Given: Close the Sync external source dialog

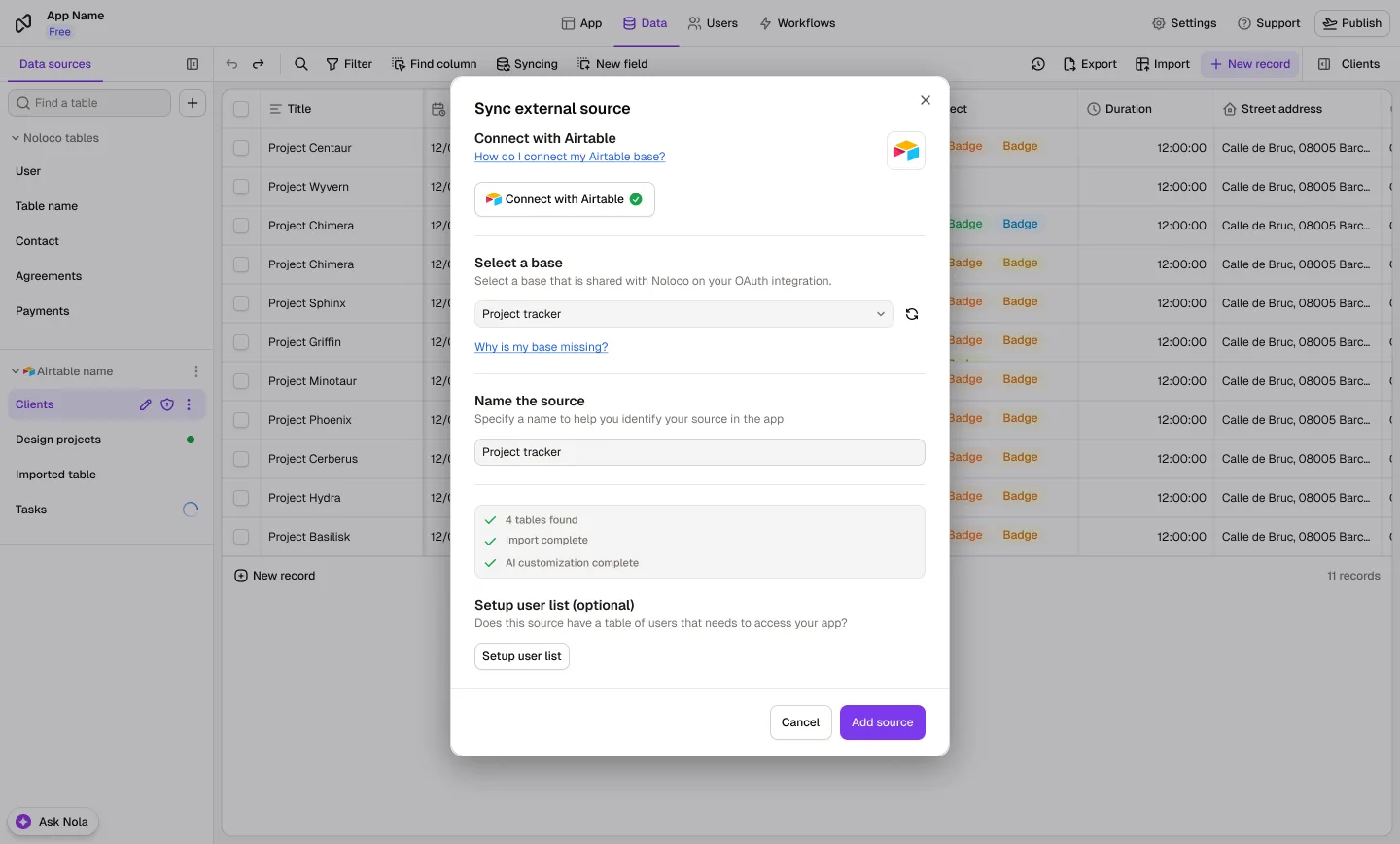Looking at the screenshot, I should (926, 100).
